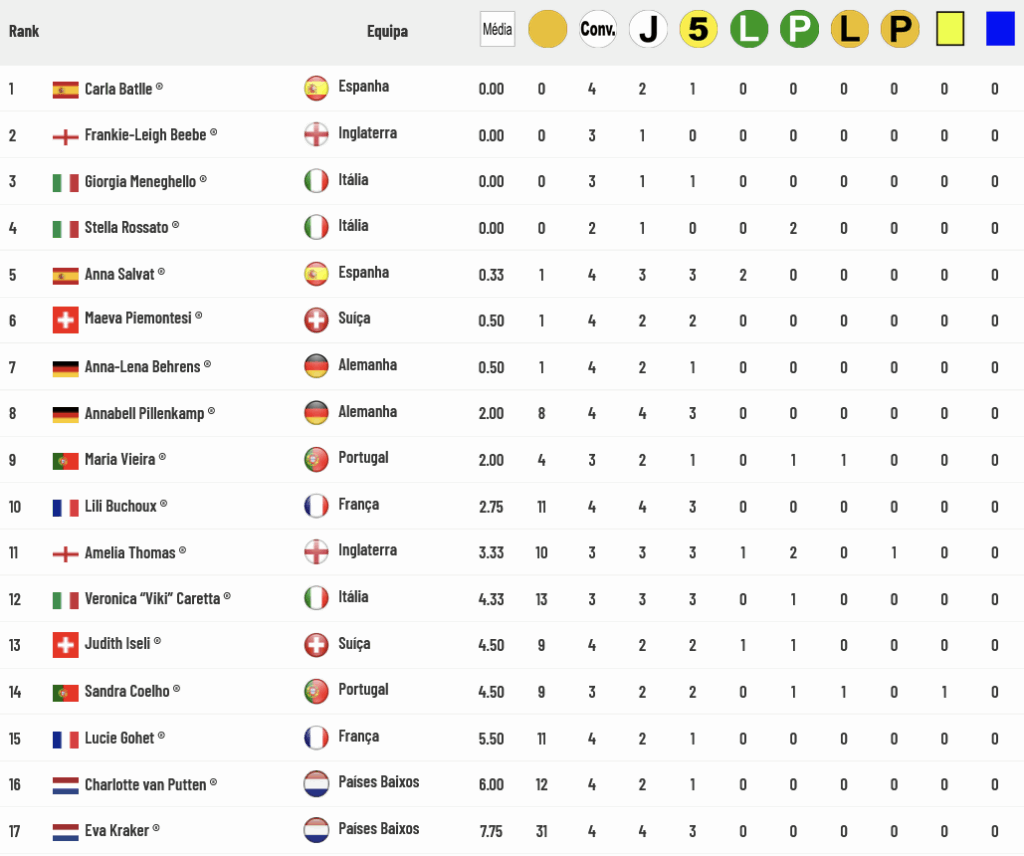
Task: Open Carla Batlle's player profile
Action: pos(118,89)
